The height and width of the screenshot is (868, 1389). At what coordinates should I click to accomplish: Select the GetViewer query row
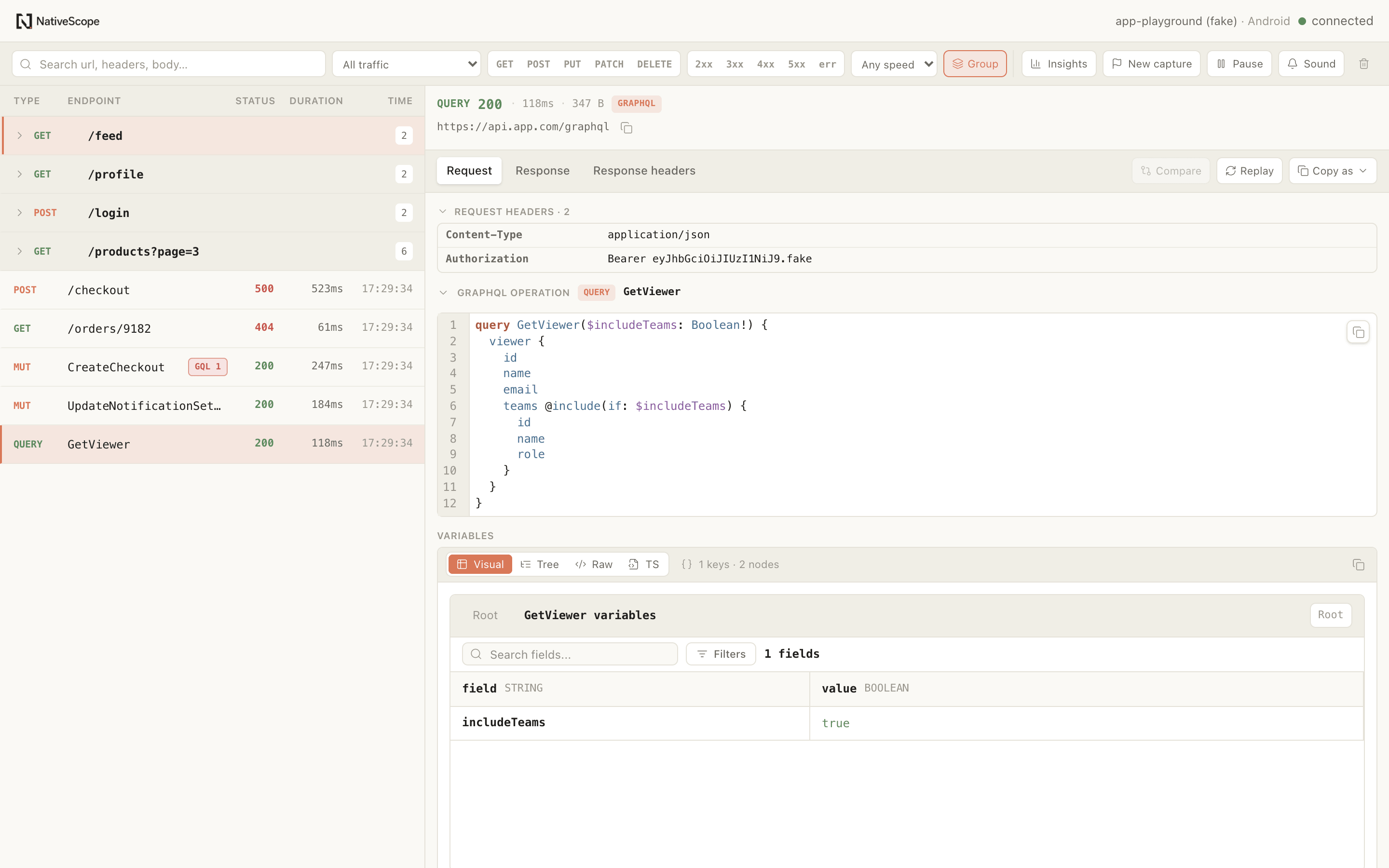[x=212, y=444]
